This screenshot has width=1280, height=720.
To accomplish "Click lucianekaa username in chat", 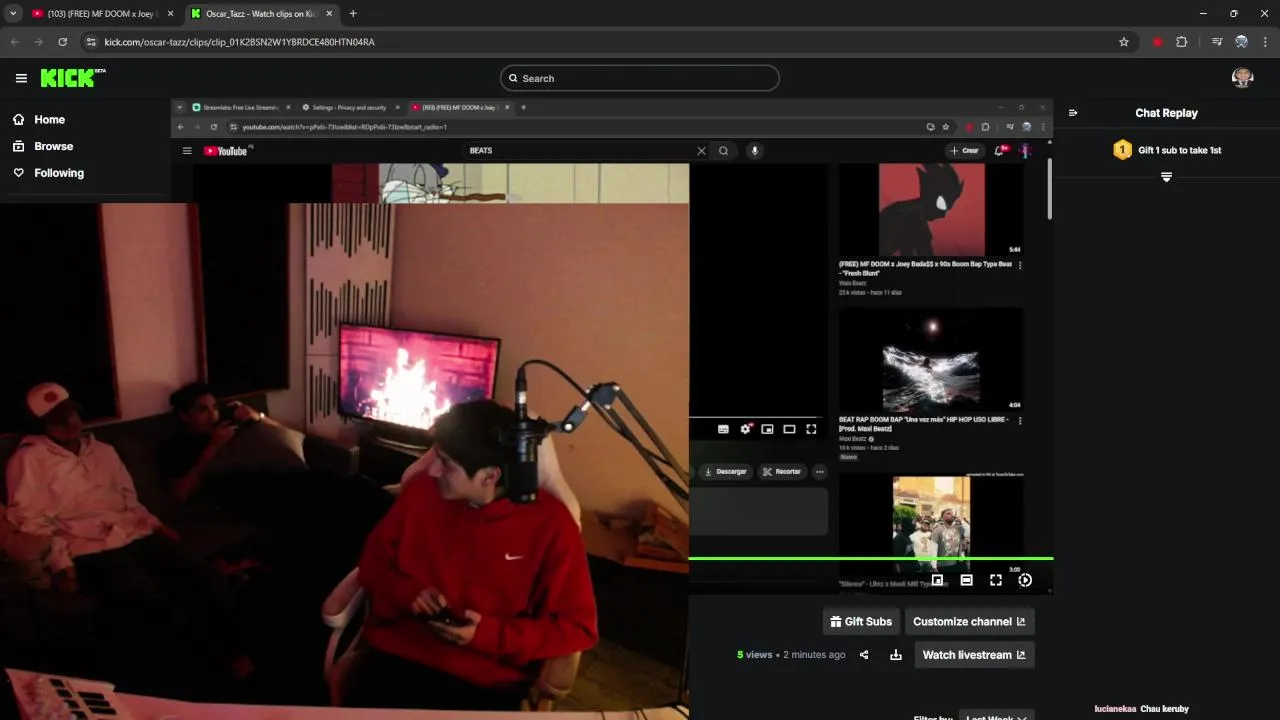I will 1115,708.
